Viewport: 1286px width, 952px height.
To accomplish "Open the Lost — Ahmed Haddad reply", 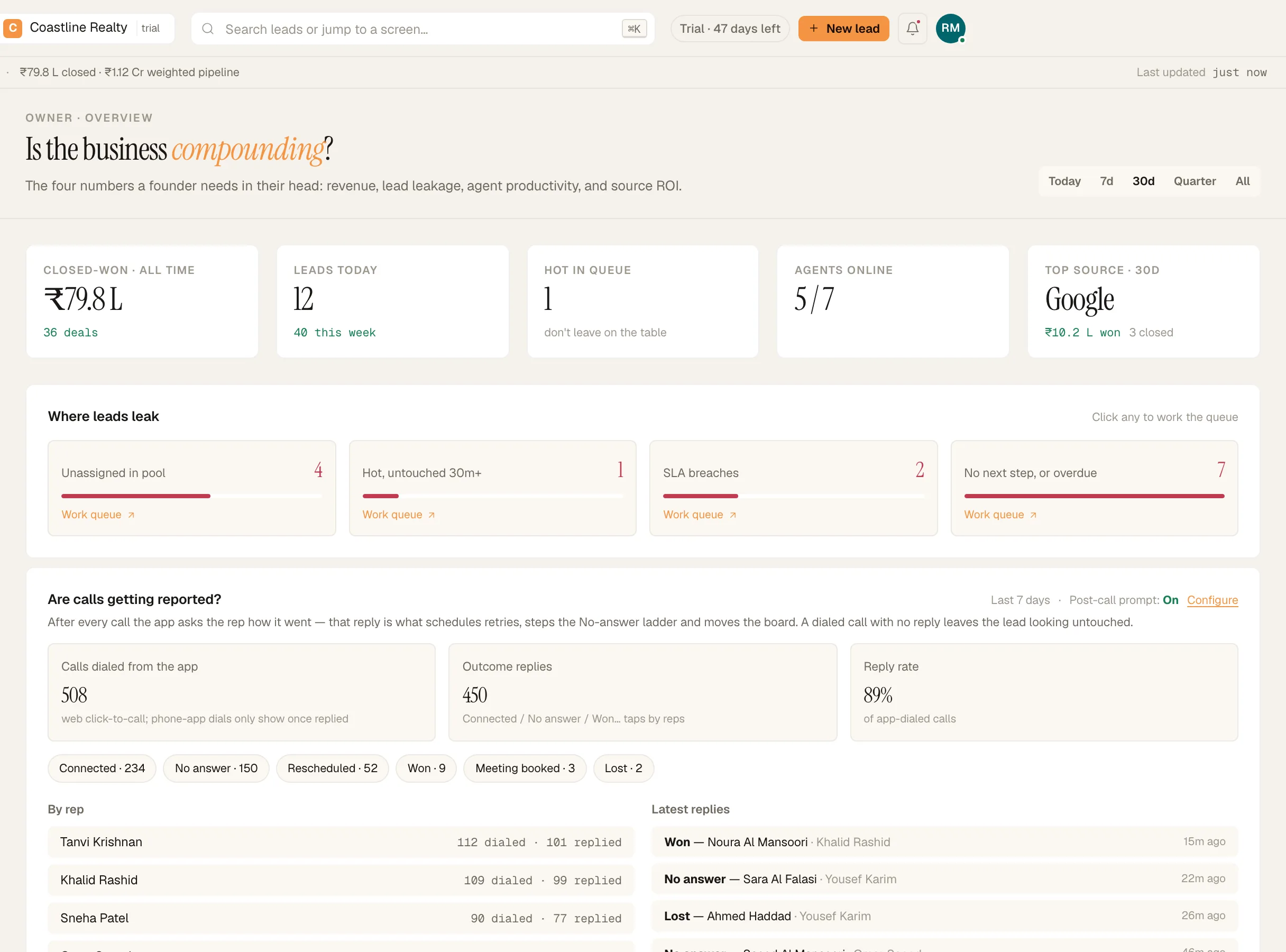I will [x=945, y=916].
